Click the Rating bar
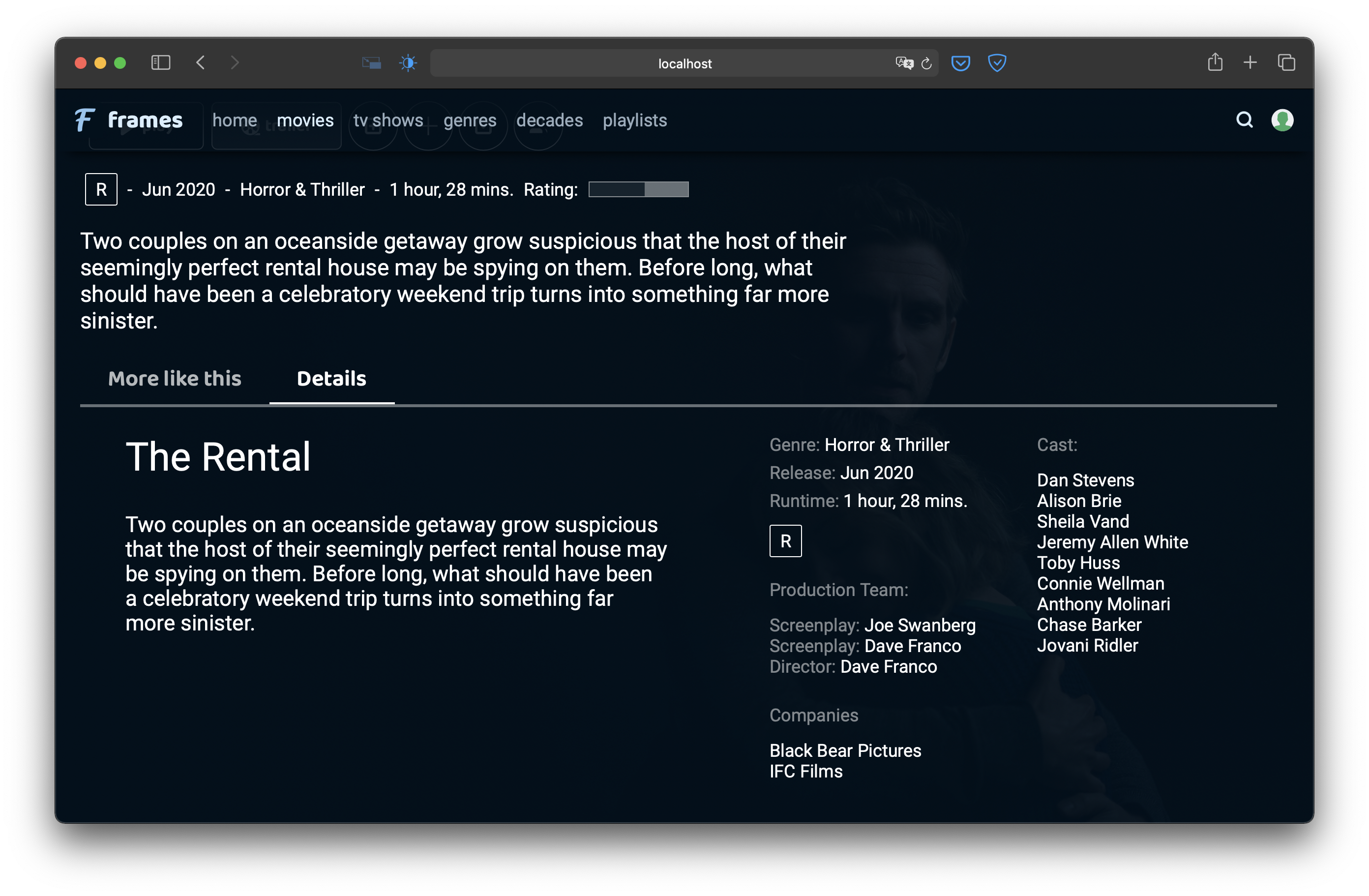1369x896 pixels. point(638,189)
